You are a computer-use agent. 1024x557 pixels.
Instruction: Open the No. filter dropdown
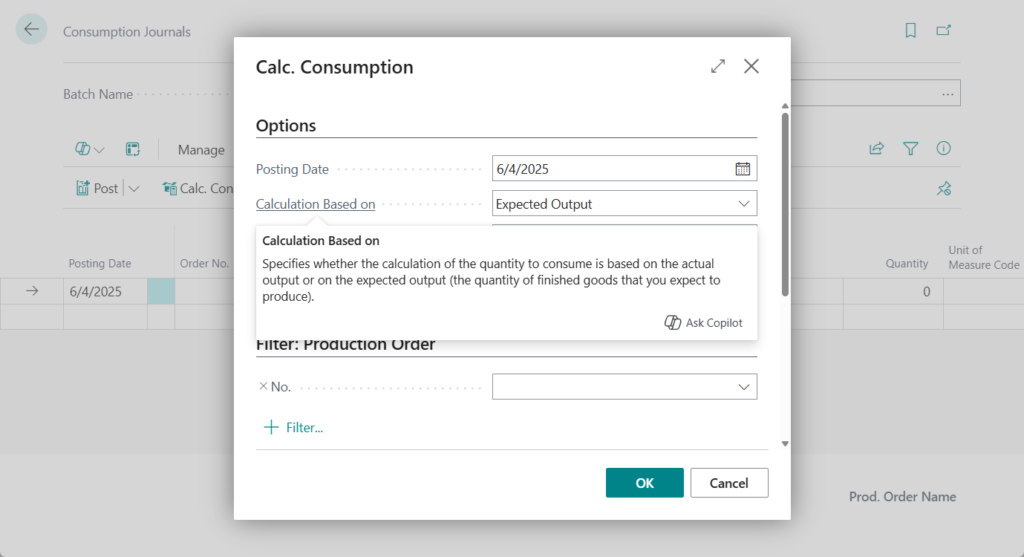point(744,387)
